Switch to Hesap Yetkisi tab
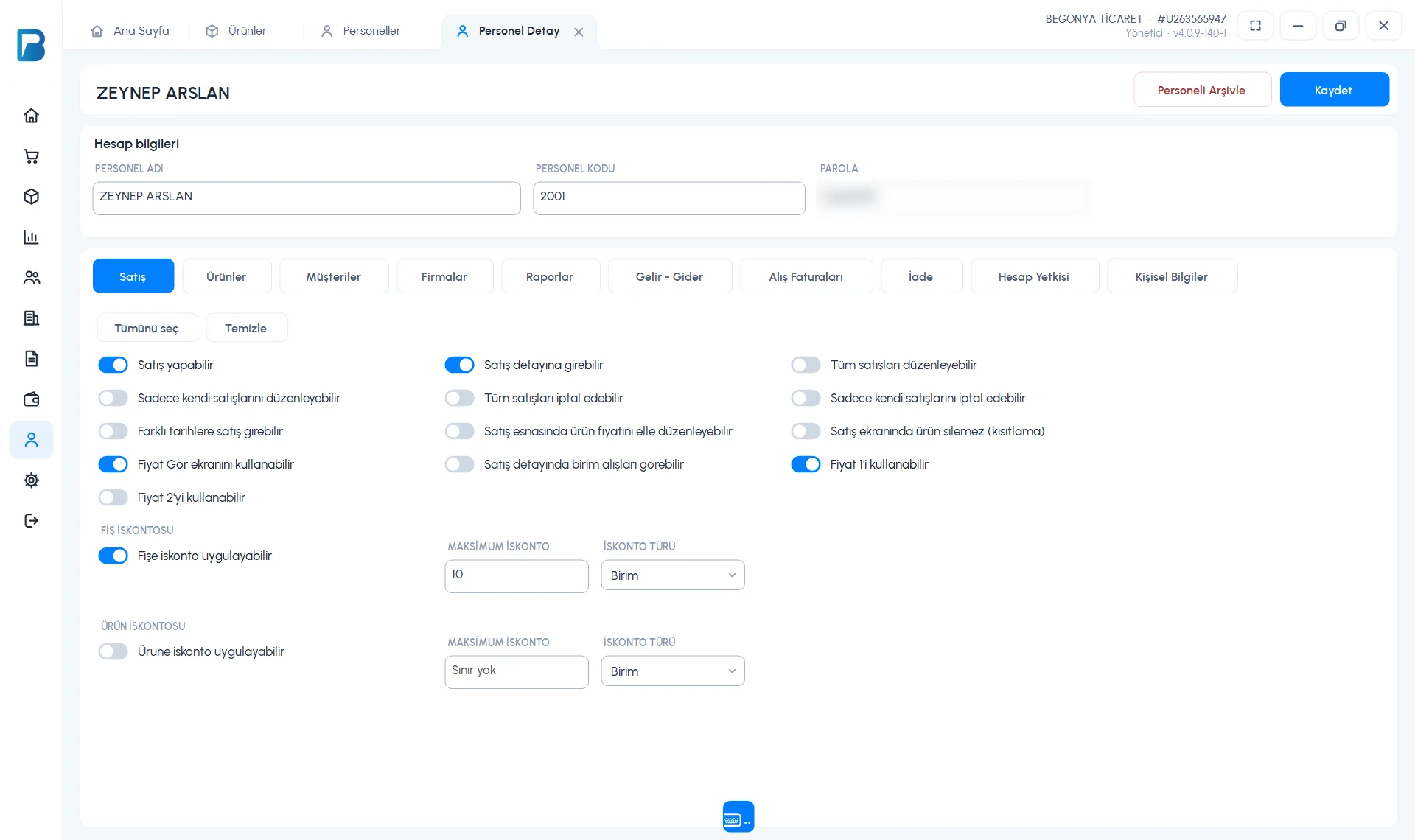 point(1034,276)
